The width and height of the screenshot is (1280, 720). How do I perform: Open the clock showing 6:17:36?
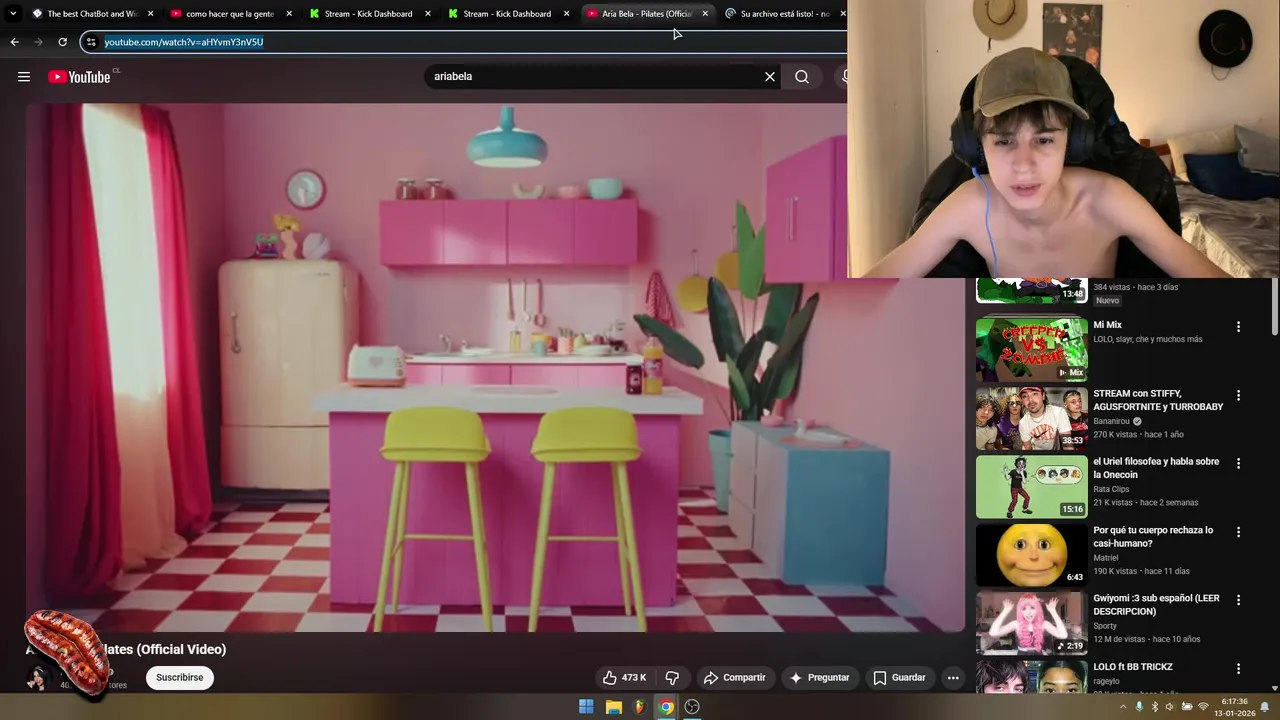[1235, 707]
